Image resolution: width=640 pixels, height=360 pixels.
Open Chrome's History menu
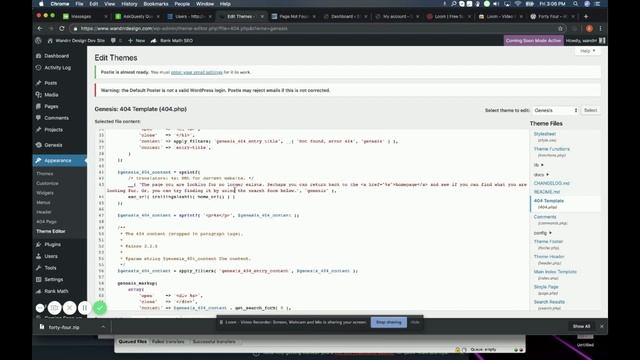point(129,4)
